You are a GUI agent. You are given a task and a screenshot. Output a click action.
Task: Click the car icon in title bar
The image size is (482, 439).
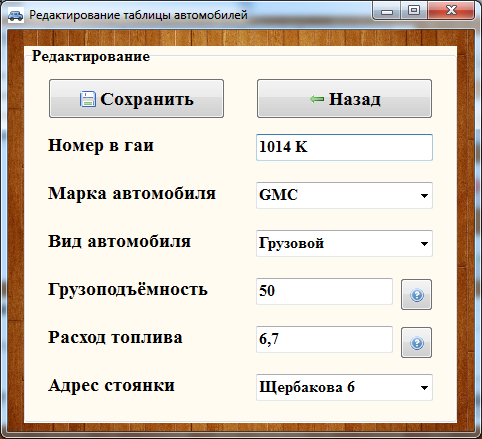(x=15, y=15)
